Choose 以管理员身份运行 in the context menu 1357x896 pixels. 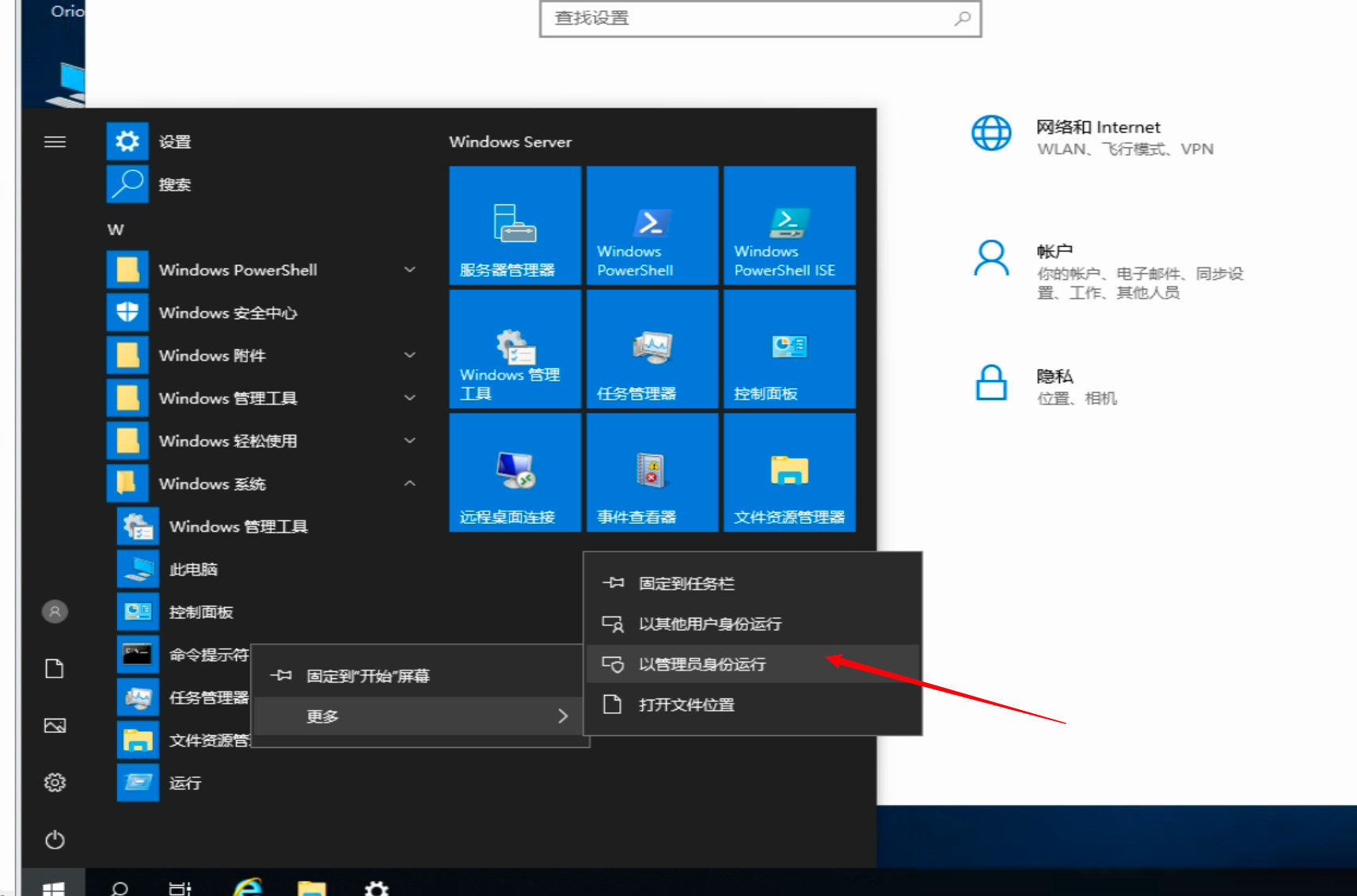coord(752,664)
